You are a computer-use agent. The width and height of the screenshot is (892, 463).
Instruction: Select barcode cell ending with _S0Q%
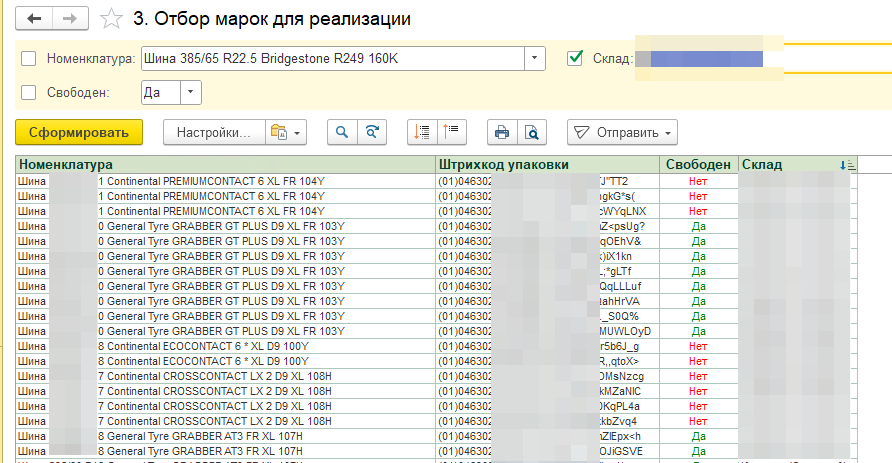[547, 316]
